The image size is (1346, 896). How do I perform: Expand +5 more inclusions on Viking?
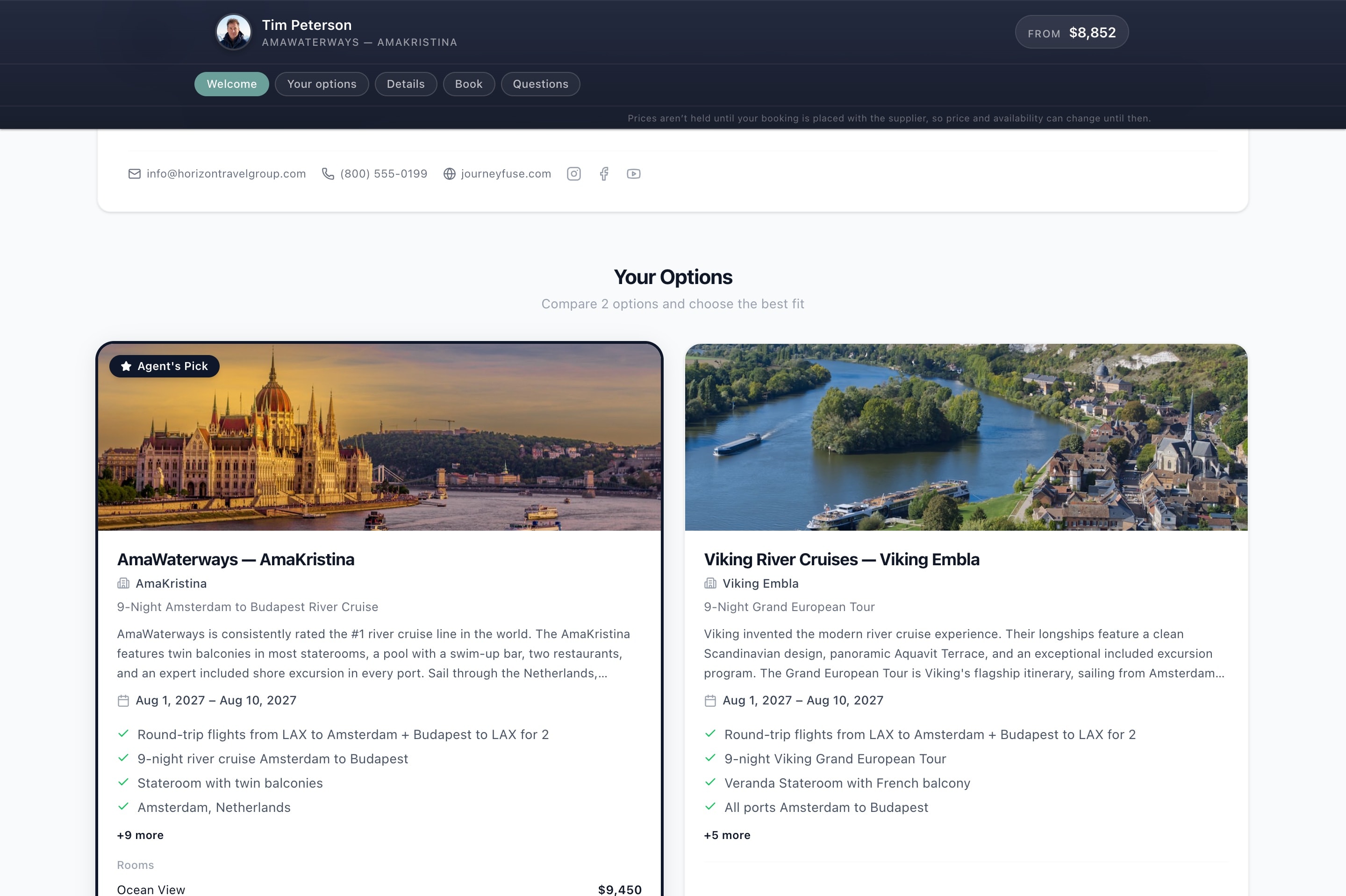click(727, 835)
